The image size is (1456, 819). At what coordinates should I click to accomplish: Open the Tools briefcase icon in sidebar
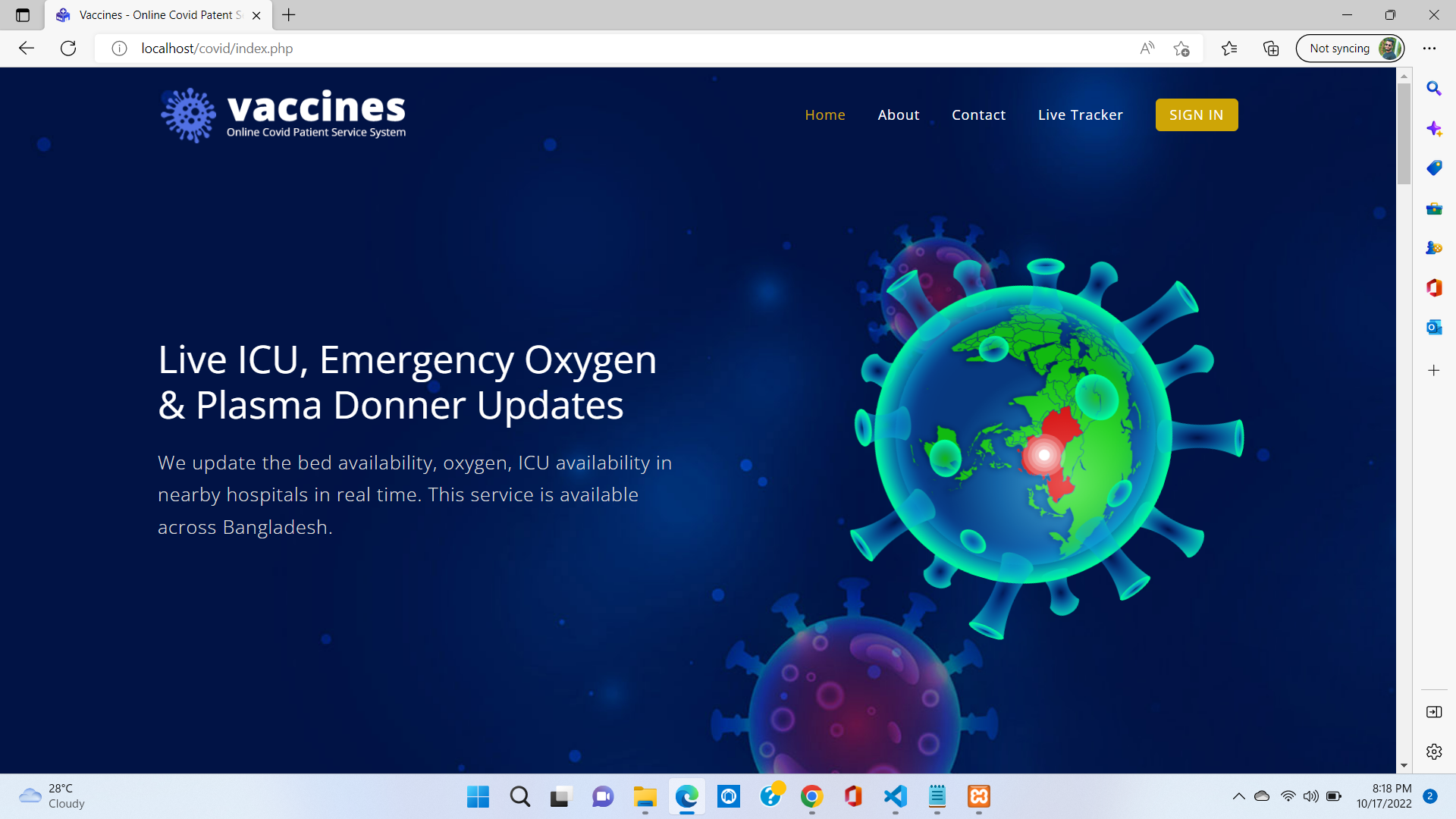[1433, 209]
